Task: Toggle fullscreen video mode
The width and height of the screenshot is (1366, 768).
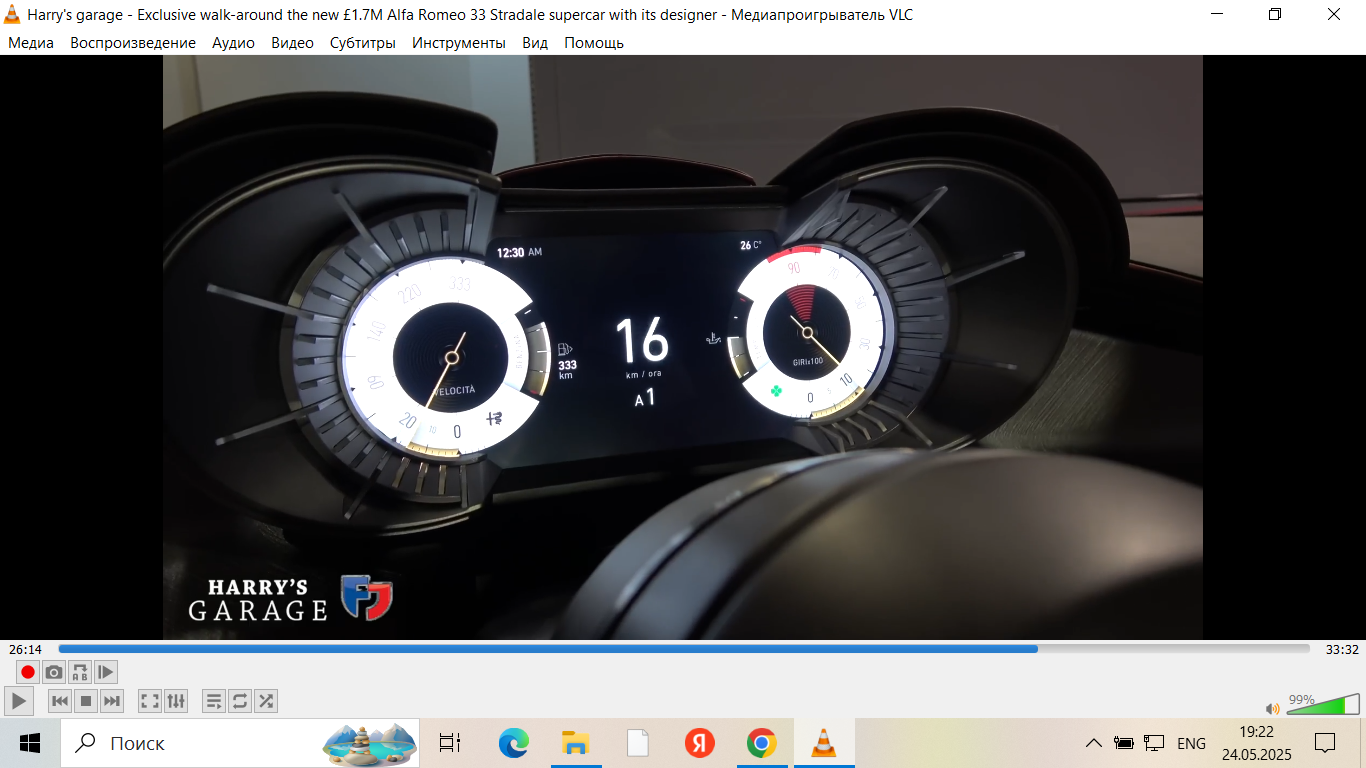Action: pyautogui.click(x=150, y=701)
